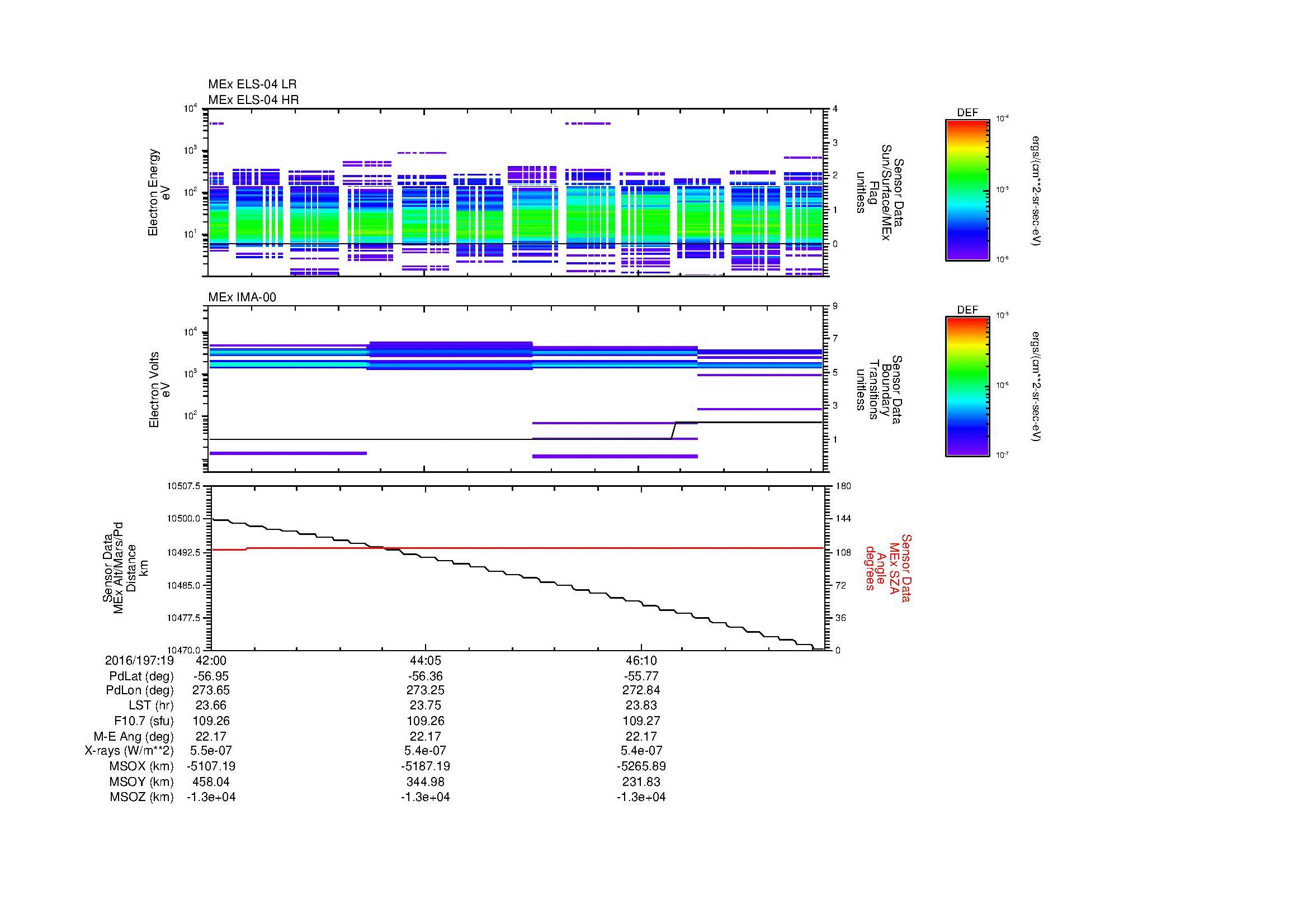Click the black stepped altitude curve

pos(517,584)
